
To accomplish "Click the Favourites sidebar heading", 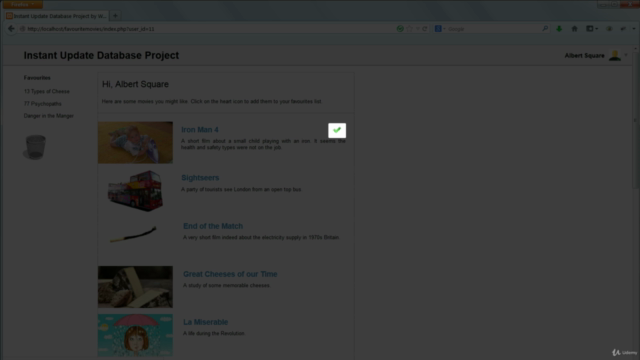I will click(37, 78).
